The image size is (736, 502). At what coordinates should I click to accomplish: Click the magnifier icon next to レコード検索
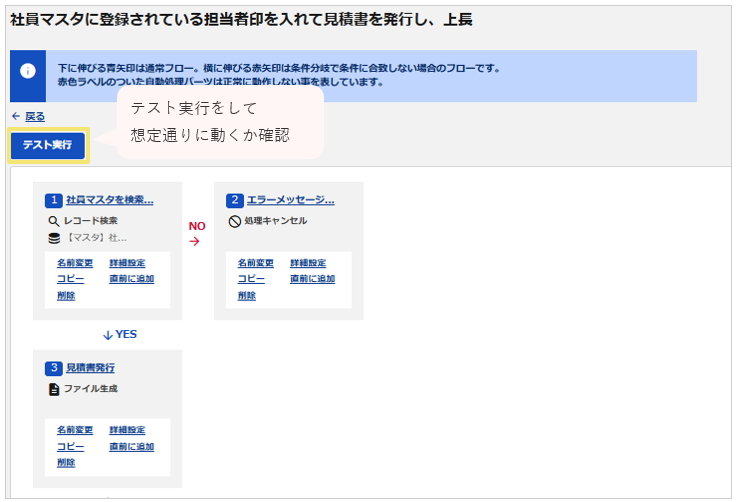(54, 221)
